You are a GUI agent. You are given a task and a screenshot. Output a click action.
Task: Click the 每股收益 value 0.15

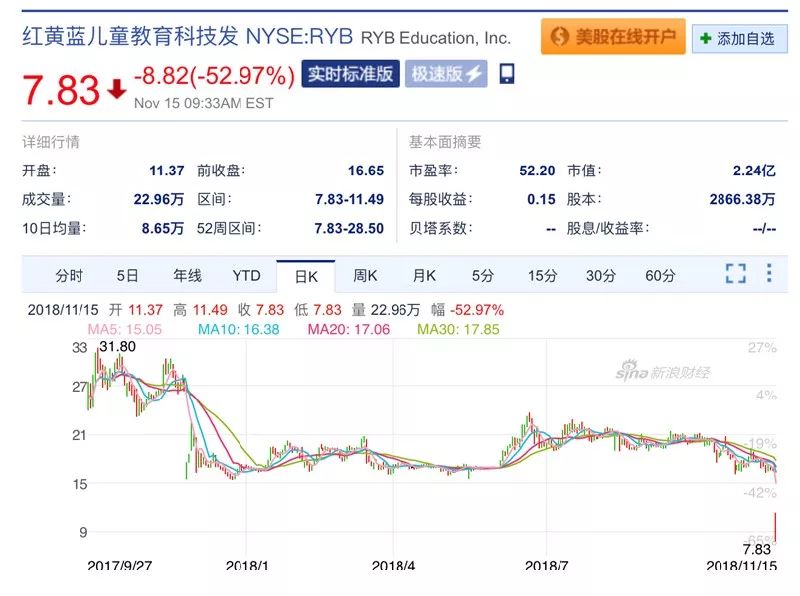(x=541, y=199)
